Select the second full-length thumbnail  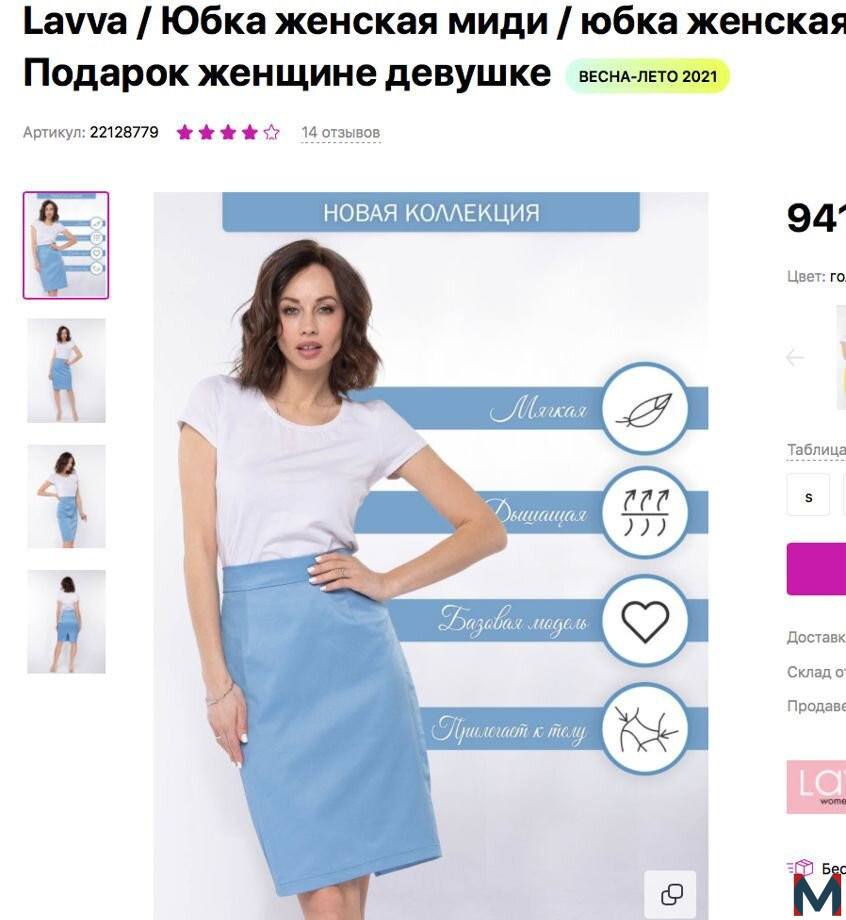click(66, 370)
